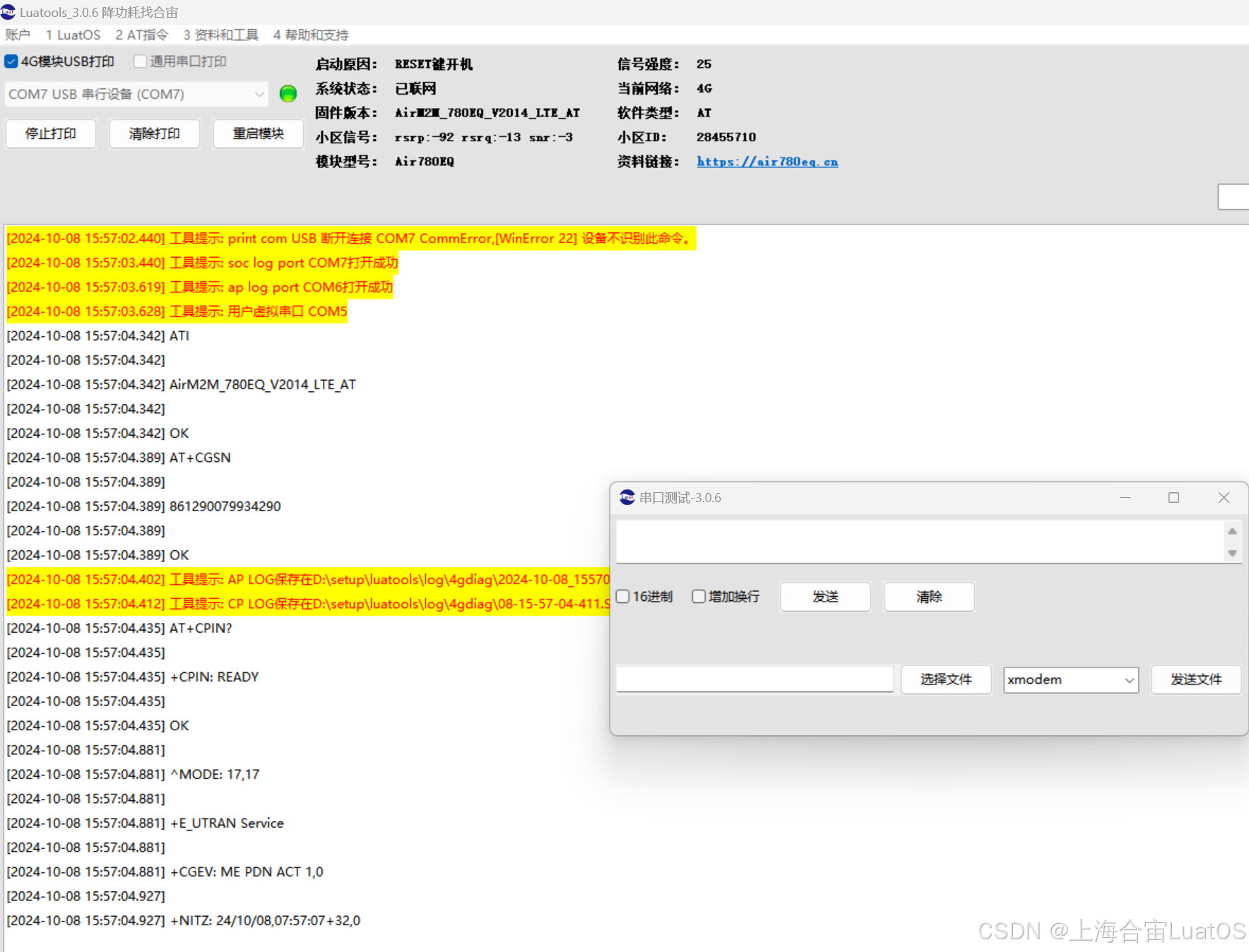Click the 停止打印 button
The width and height of the screenshot is (1249, 952).
tap(50, 133)
